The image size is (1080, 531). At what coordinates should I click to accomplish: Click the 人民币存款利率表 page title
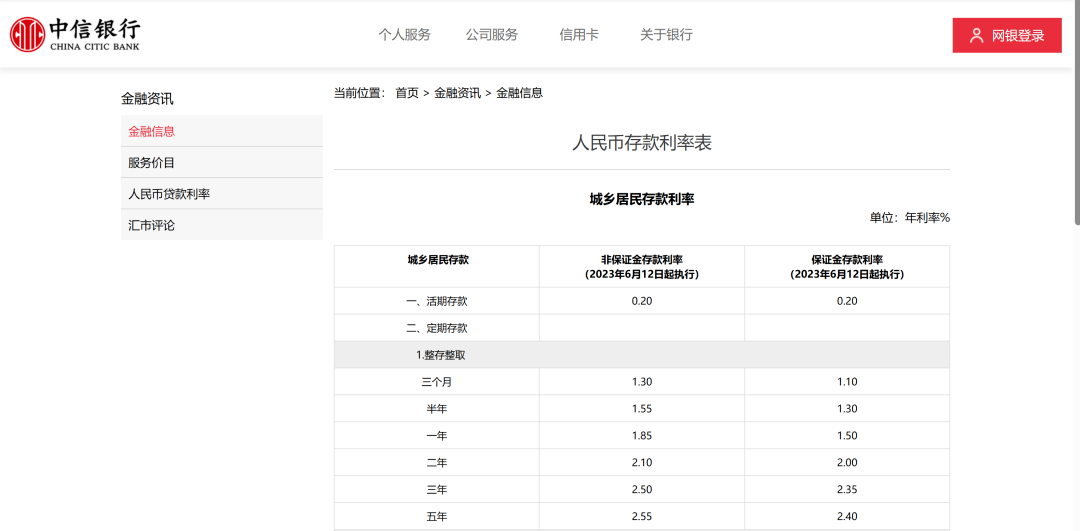coord(642,143)
